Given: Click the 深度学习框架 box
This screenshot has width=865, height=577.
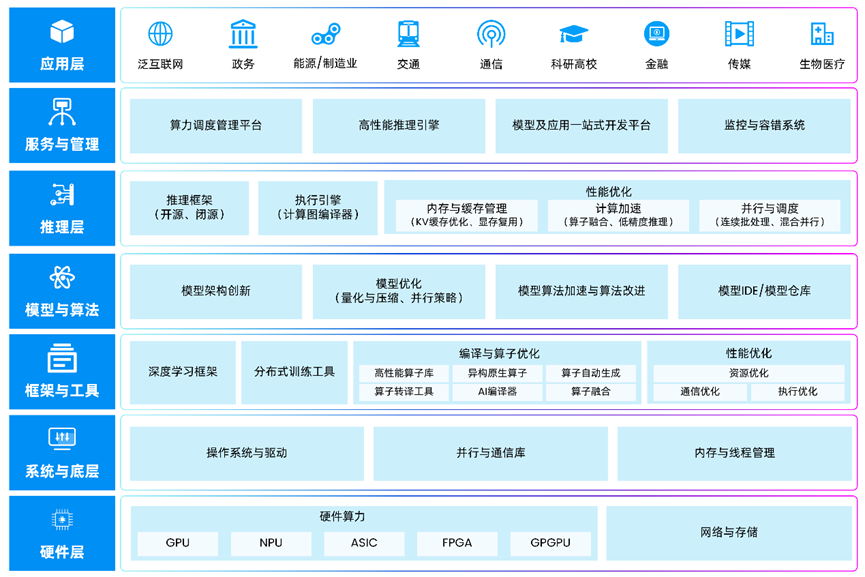Looking at the screenshot, I should 183,372.
